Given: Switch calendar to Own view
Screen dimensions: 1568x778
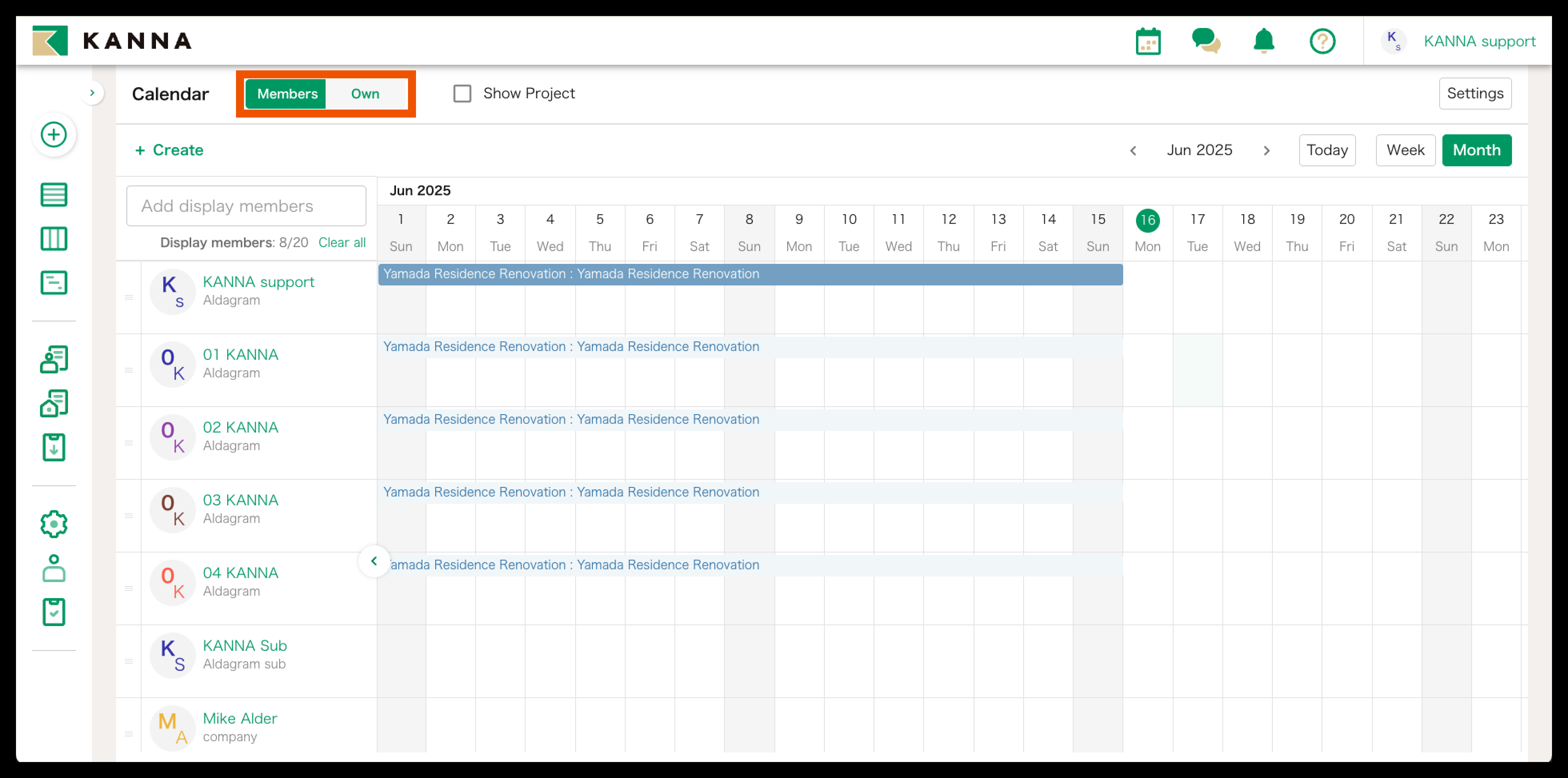Looking at the screenshot, I should 365,94.
